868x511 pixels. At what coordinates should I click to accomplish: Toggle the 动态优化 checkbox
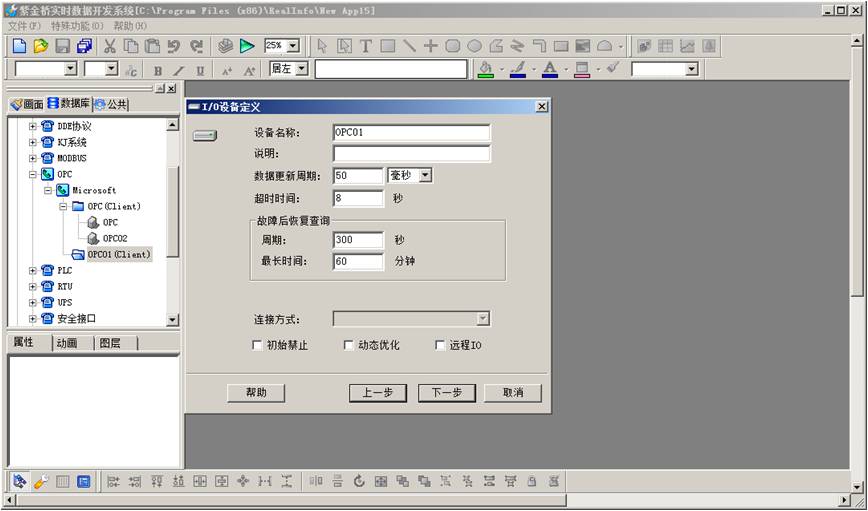[x=349, y=346]
